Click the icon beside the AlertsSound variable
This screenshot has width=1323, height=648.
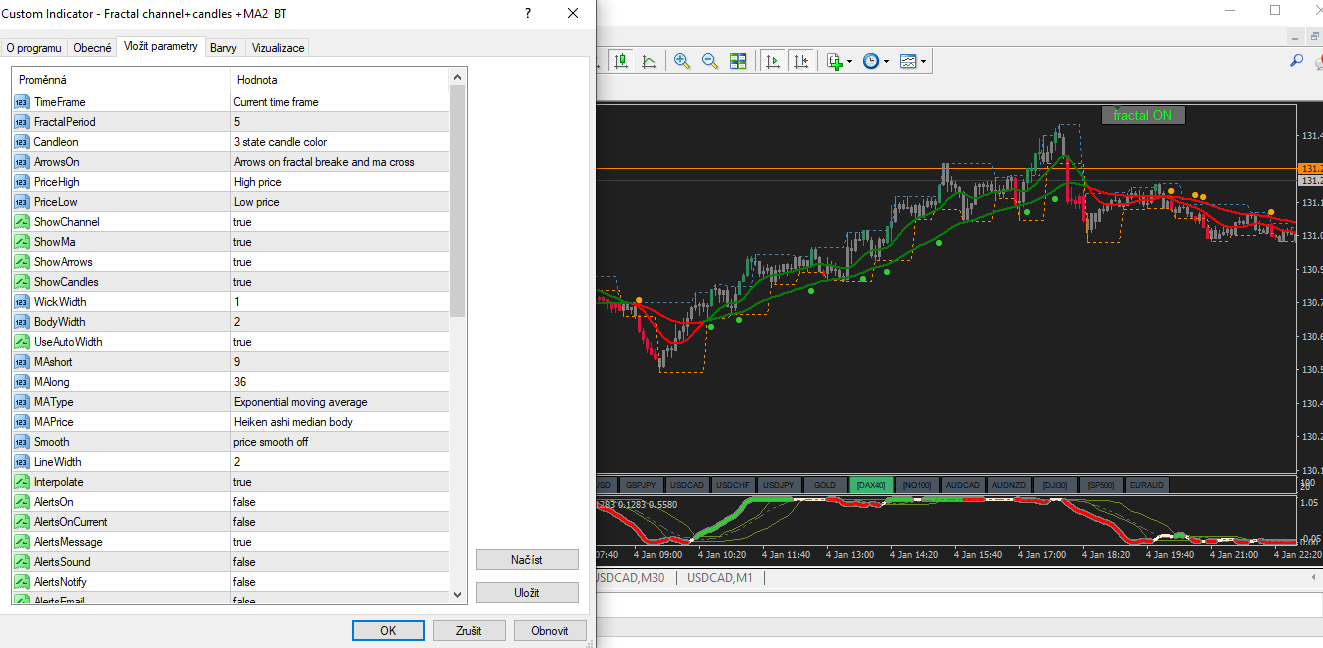pos(22,562)
